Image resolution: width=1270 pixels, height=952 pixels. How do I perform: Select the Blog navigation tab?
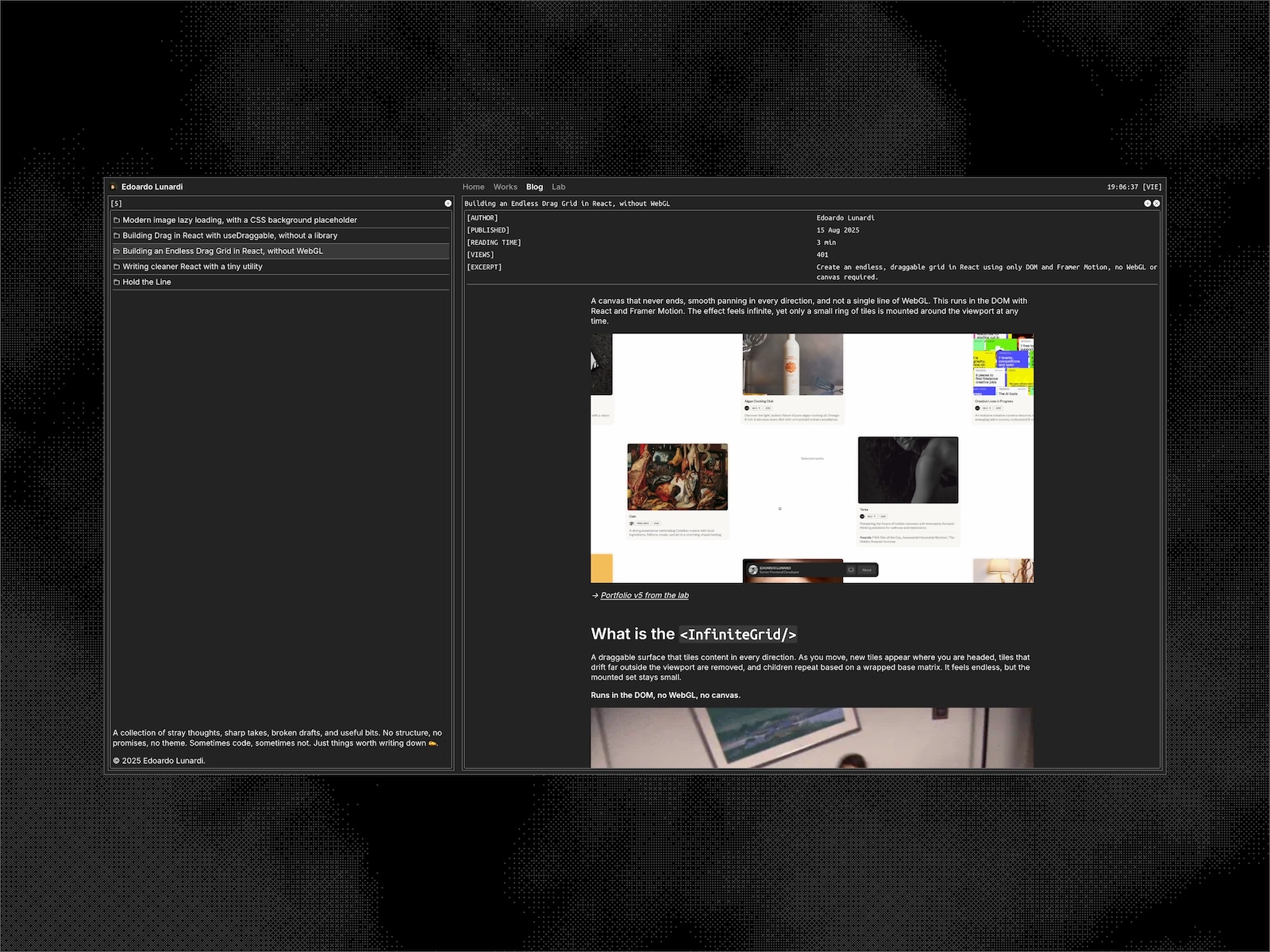pos(534,187)
